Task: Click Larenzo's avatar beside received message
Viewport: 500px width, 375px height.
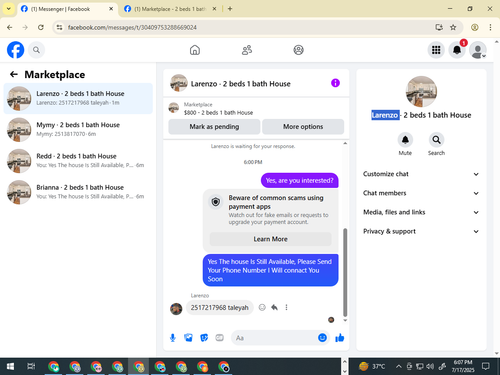Action: pyautogui.click(x=176, y=309)
